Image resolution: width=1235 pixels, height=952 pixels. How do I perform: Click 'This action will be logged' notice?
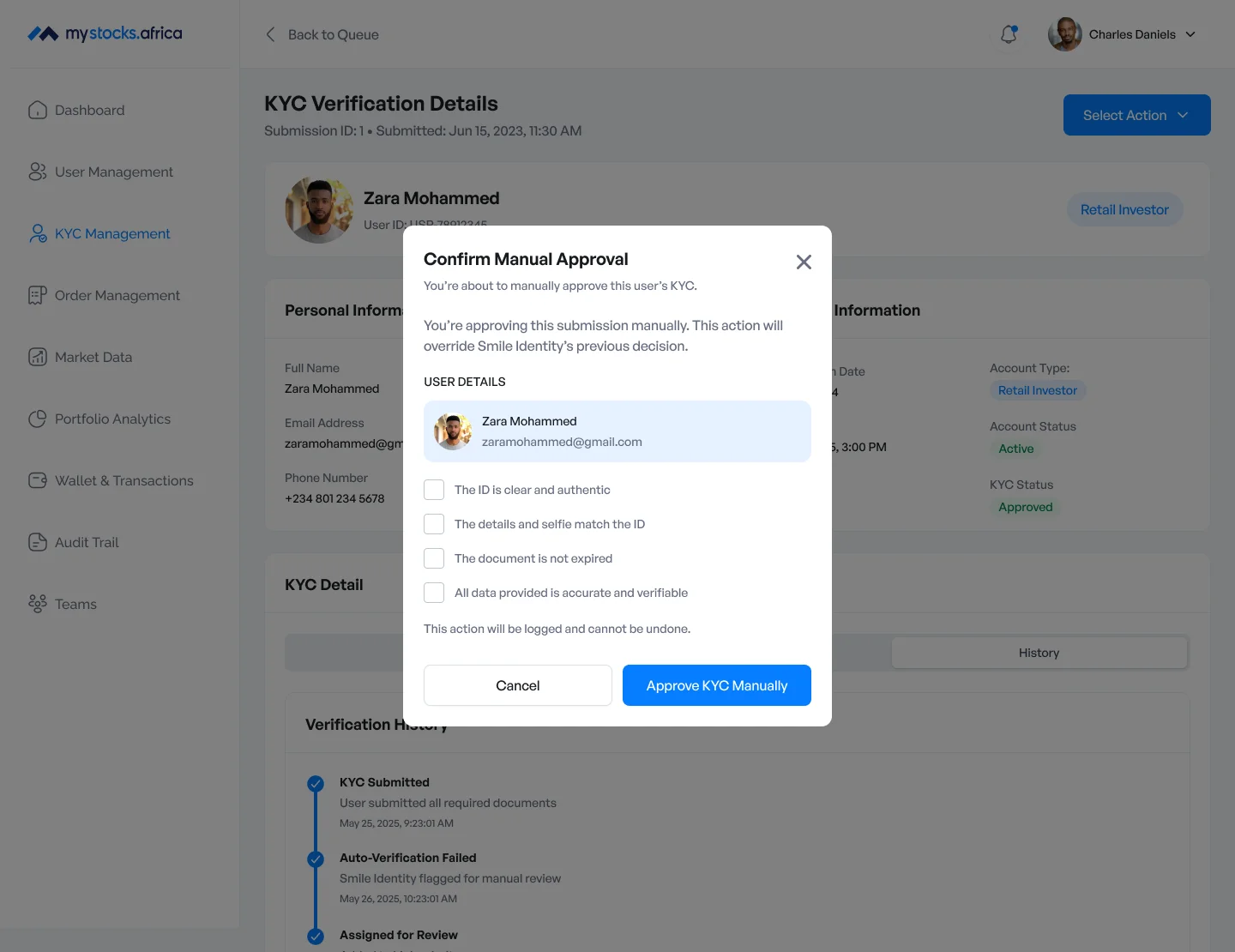[557, 629]
